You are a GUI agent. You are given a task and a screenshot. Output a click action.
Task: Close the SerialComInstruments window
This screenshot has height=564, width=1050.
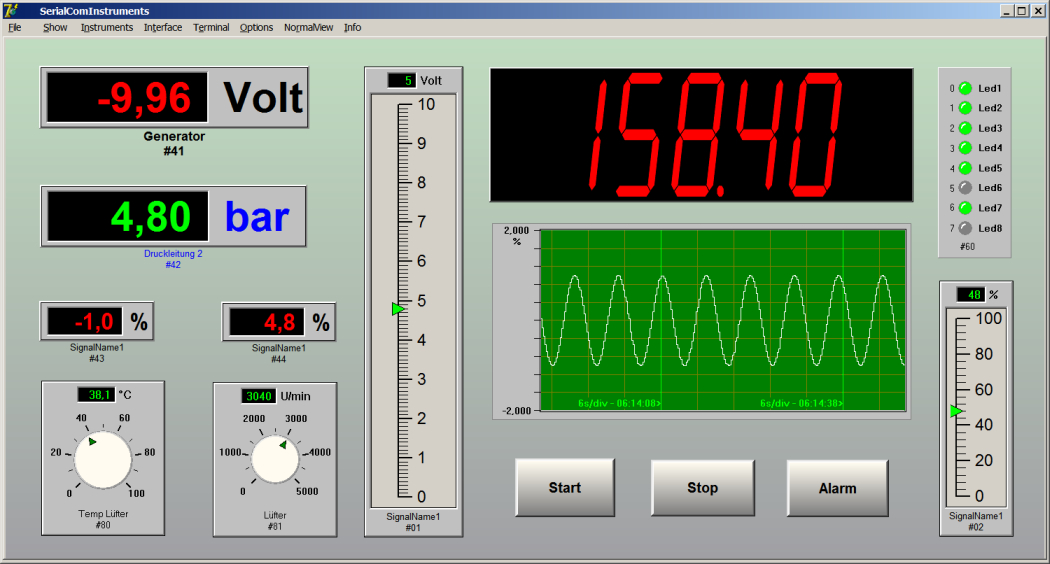pos(1038,11)
